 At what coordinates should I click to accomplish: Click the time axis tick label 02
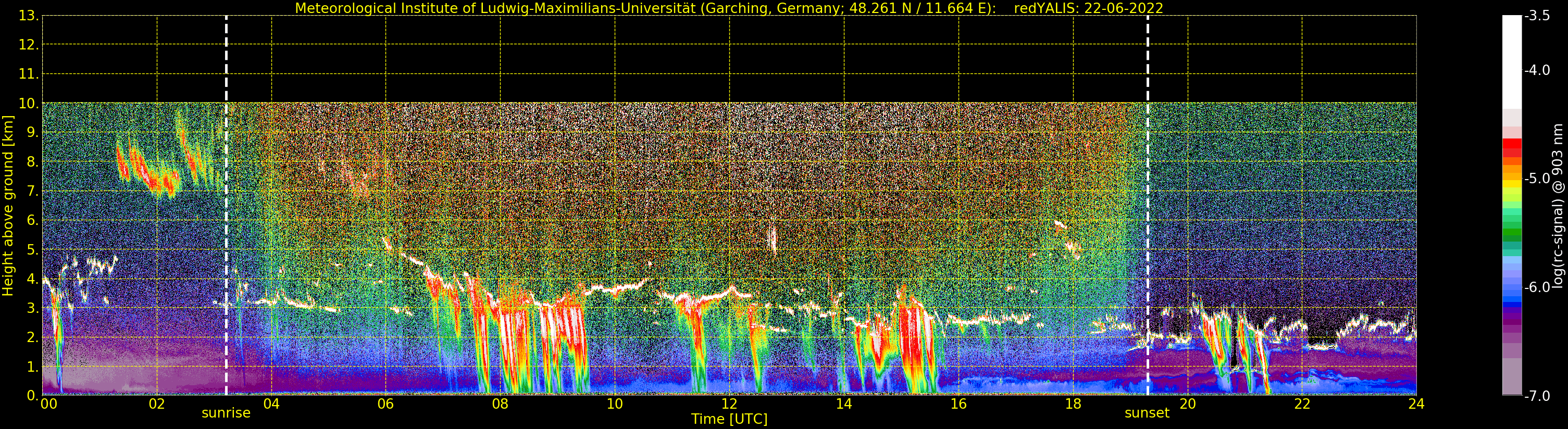tap(157, 403)
